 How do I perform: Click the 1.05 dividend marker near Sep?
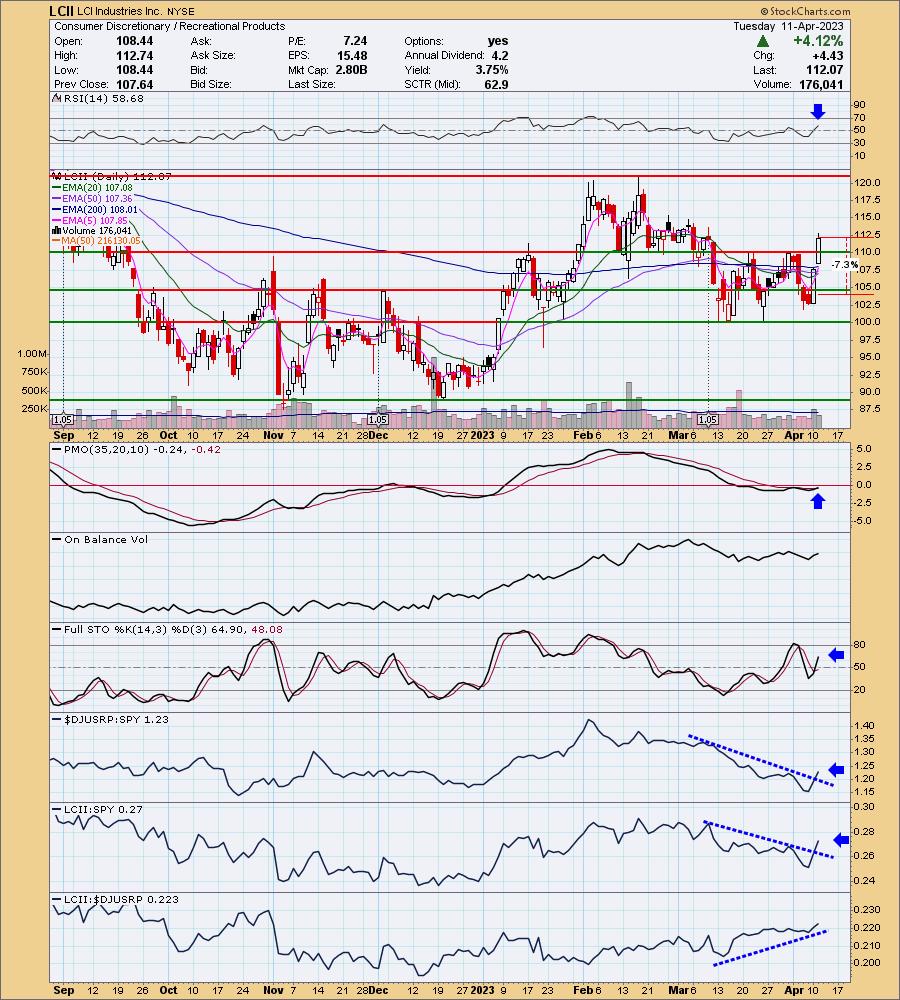pos(63,420)
